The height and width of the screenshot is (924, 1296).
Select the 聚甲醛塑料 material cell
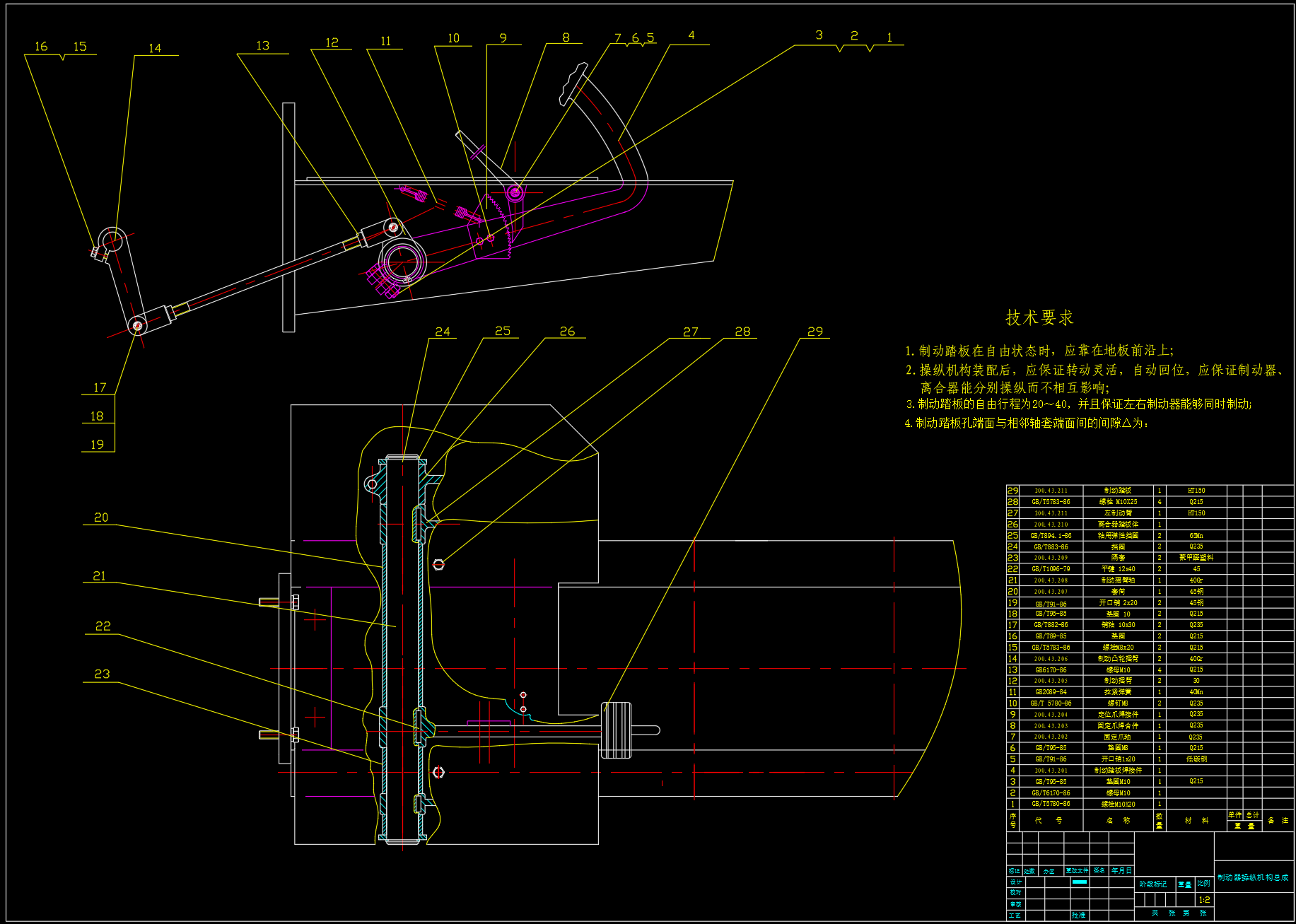click(x=1196, y=558)
